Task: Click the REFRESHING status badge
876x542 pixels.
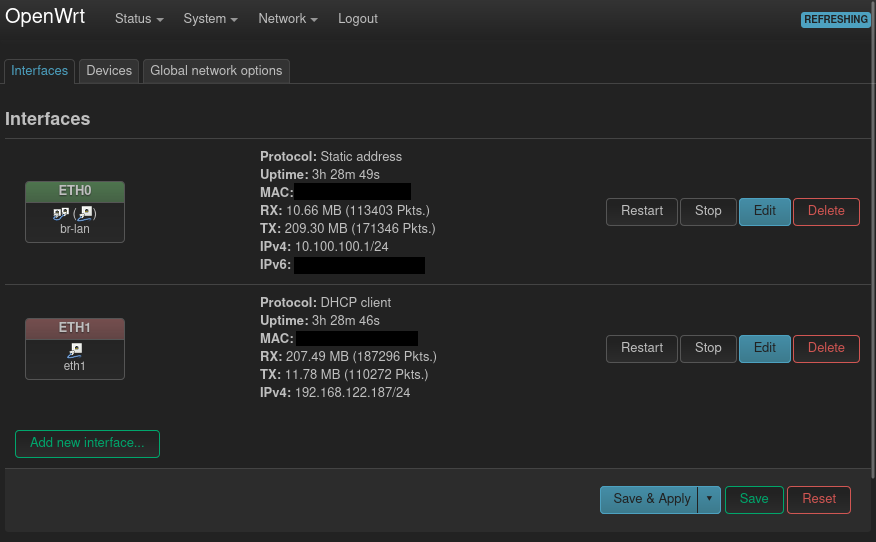Action: pos(836,20)
